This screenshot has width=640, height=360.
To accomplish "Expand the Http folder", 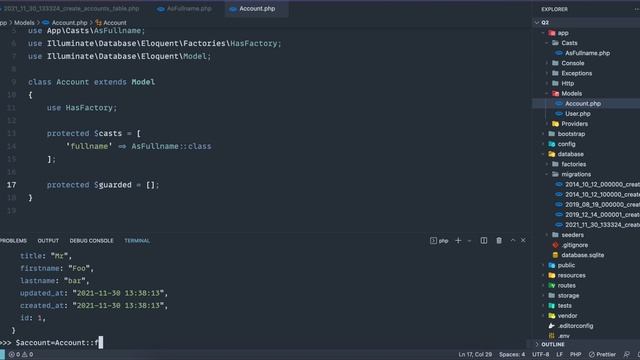I will [x=567, y=83].
